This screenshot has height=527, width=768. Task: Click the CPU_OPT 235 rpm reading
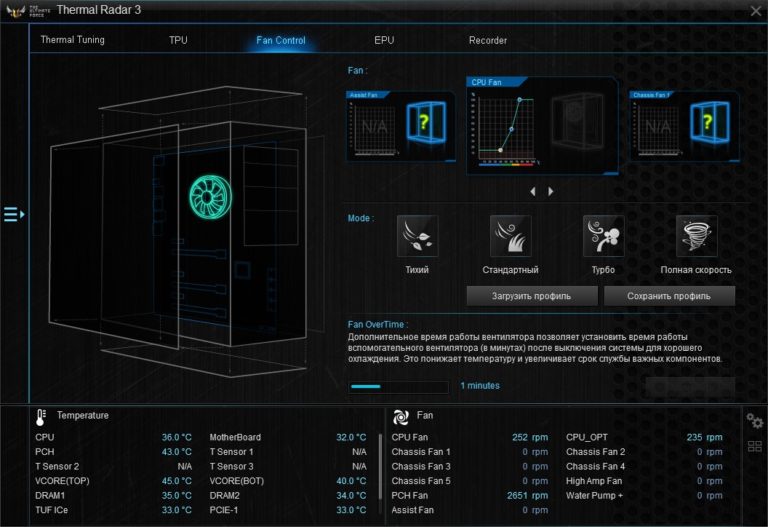point(704,437)
